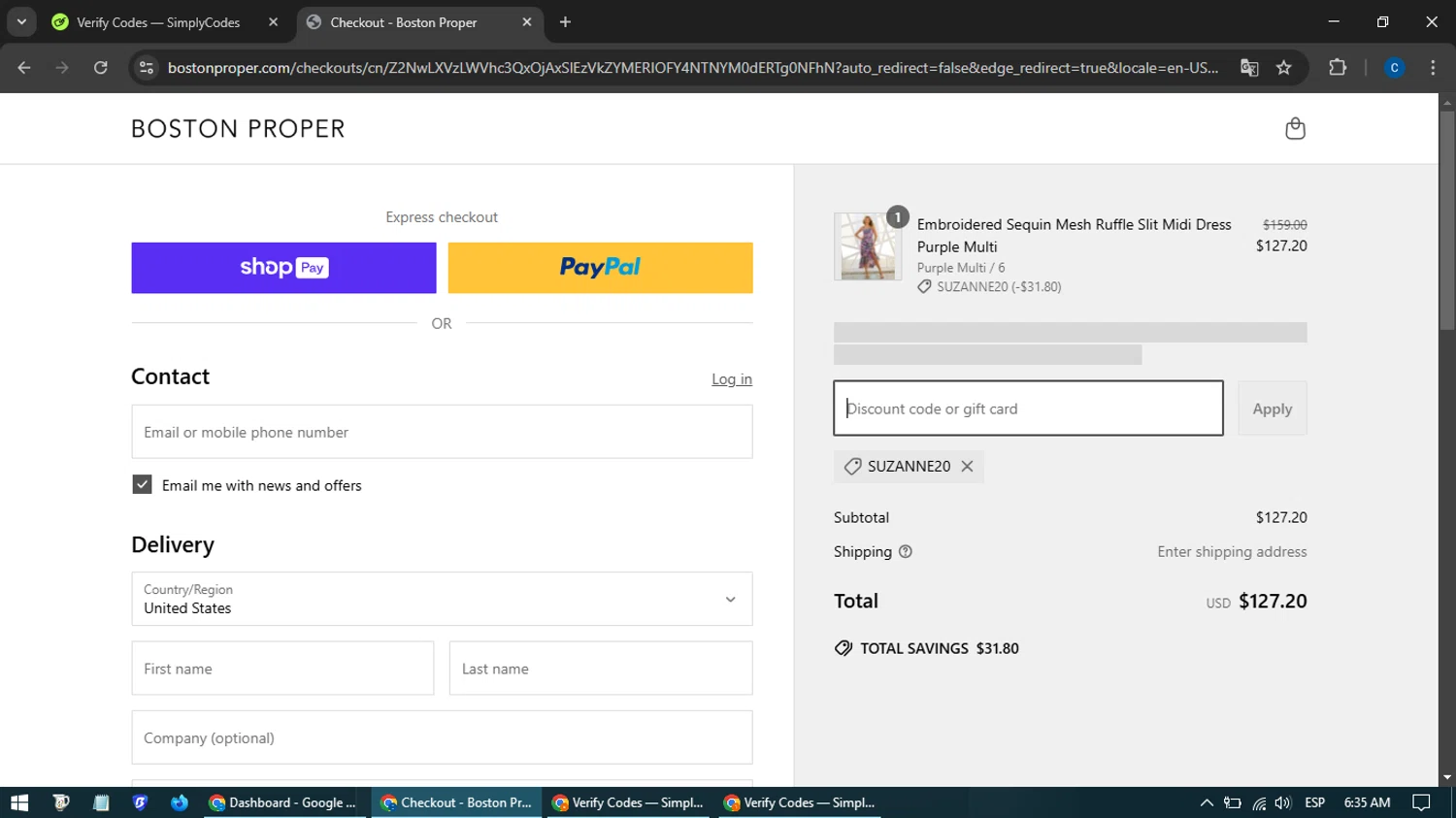The height and width of the screenshot is (818, 1456).
Task: Click the Boston Proper logo
Action: point(238,129)
